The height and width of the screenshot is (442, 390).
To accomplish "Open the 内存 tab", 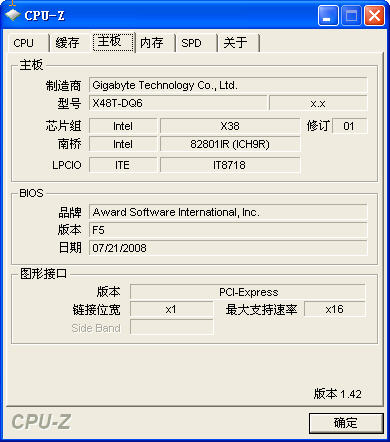I will (155, 43).
